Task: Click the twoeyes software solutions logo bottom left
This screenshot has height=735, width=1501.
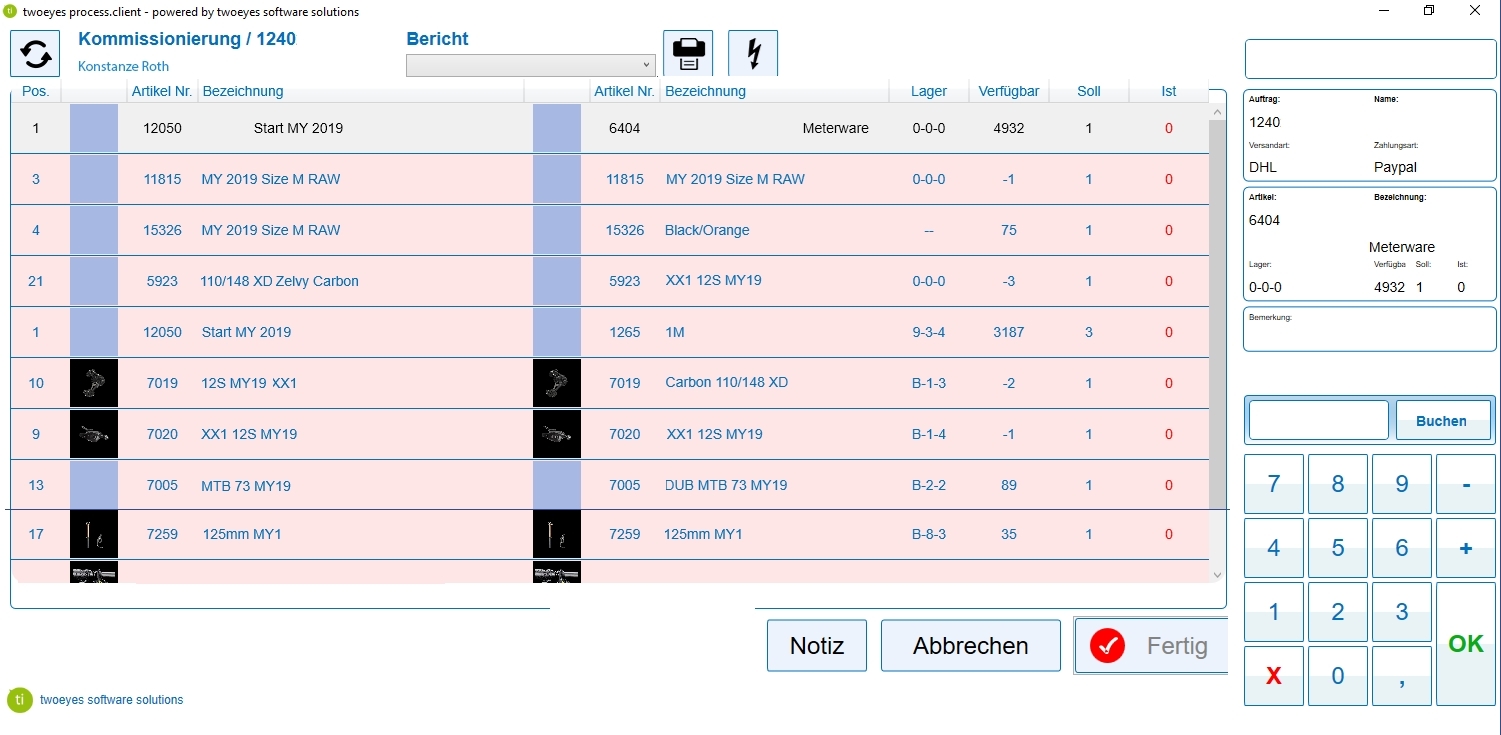Action: 20,700
